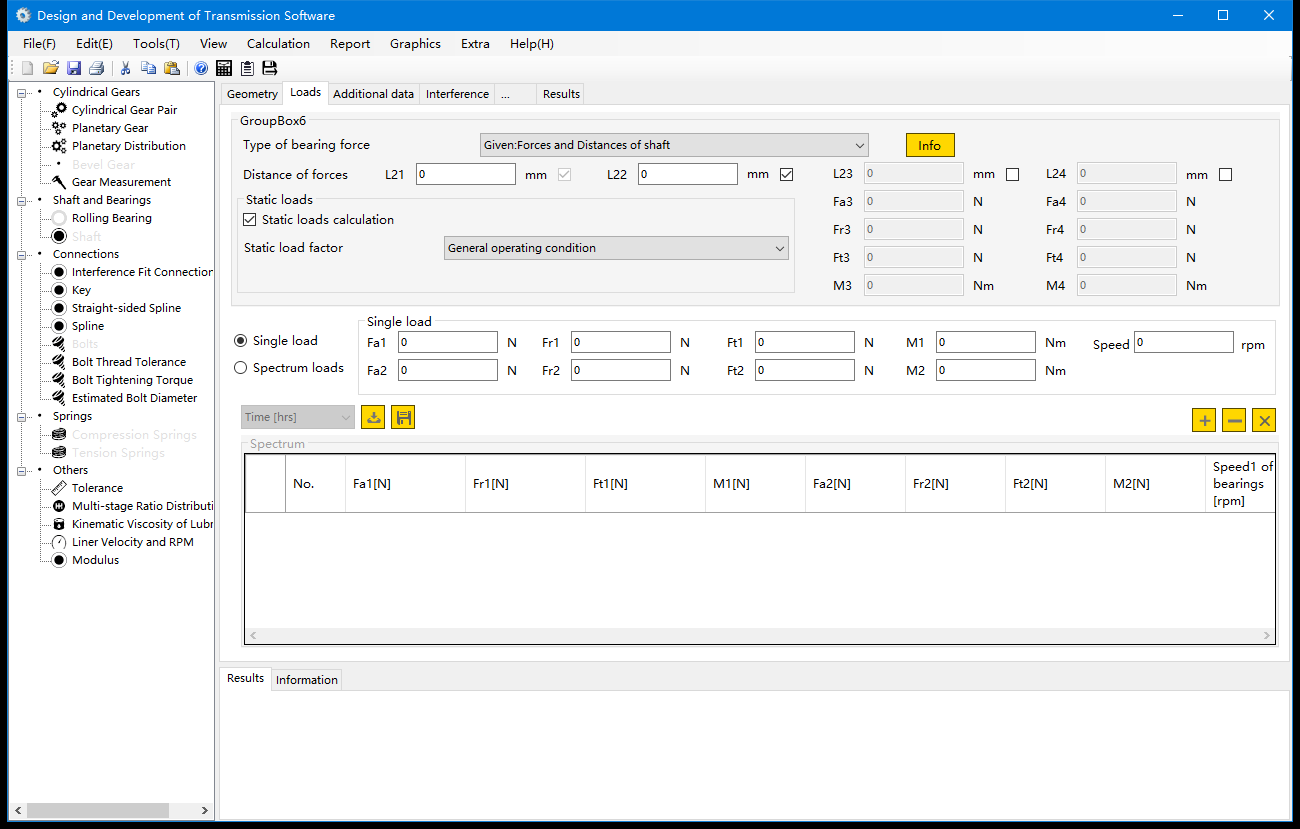Open the Graphics menu

[415, 44]
